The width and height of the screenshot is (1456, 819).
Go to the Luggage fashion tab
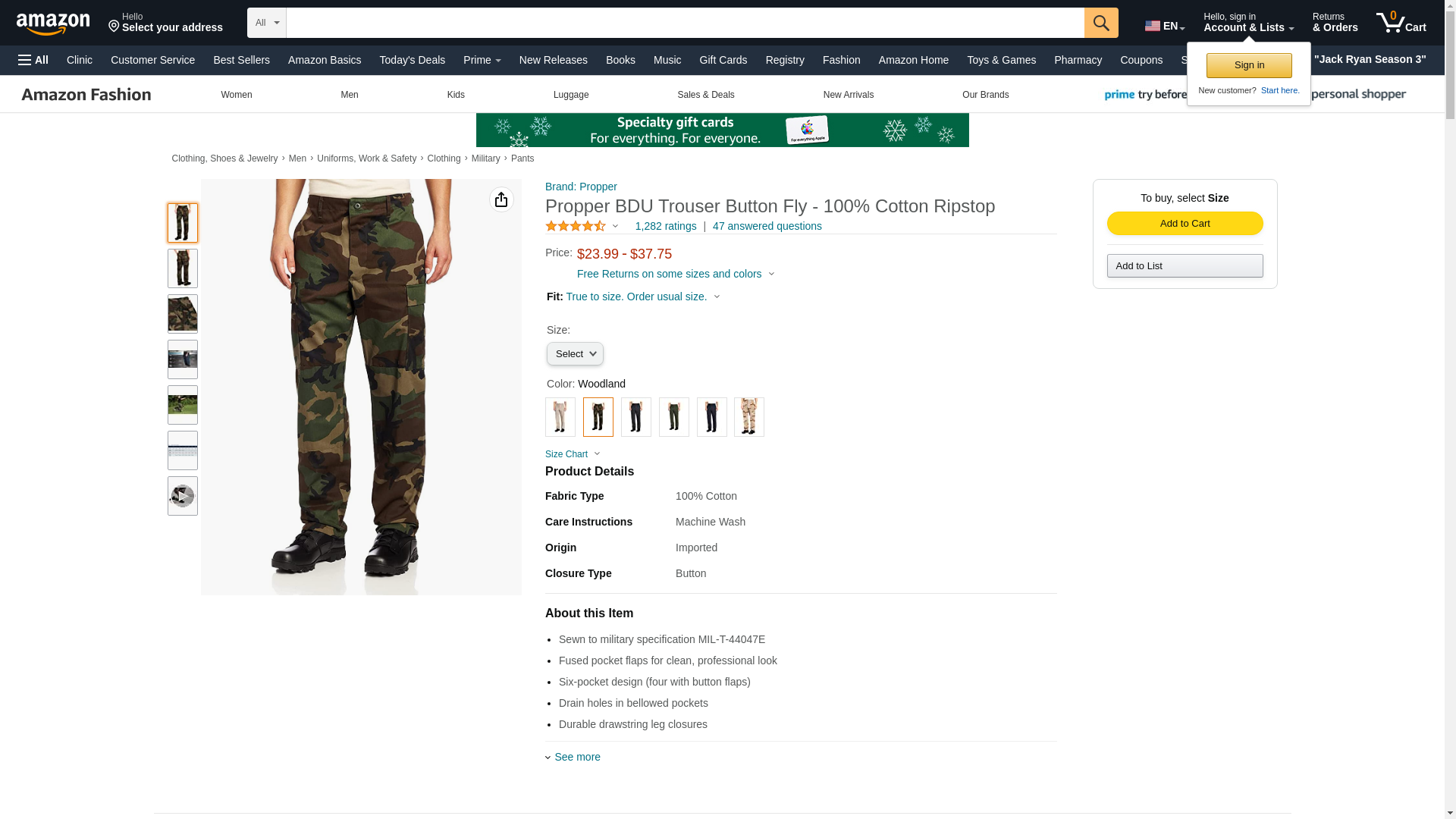pos(571,95)
